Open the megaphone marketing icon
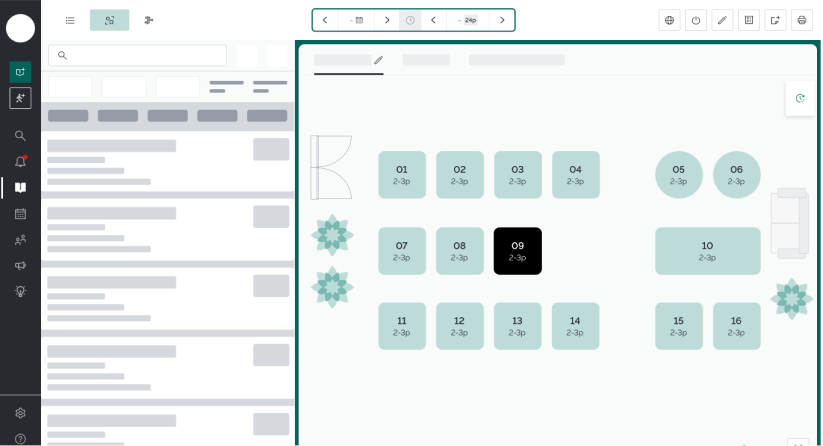The height and width of the screenshot is (446, 823). coord(20,266)
